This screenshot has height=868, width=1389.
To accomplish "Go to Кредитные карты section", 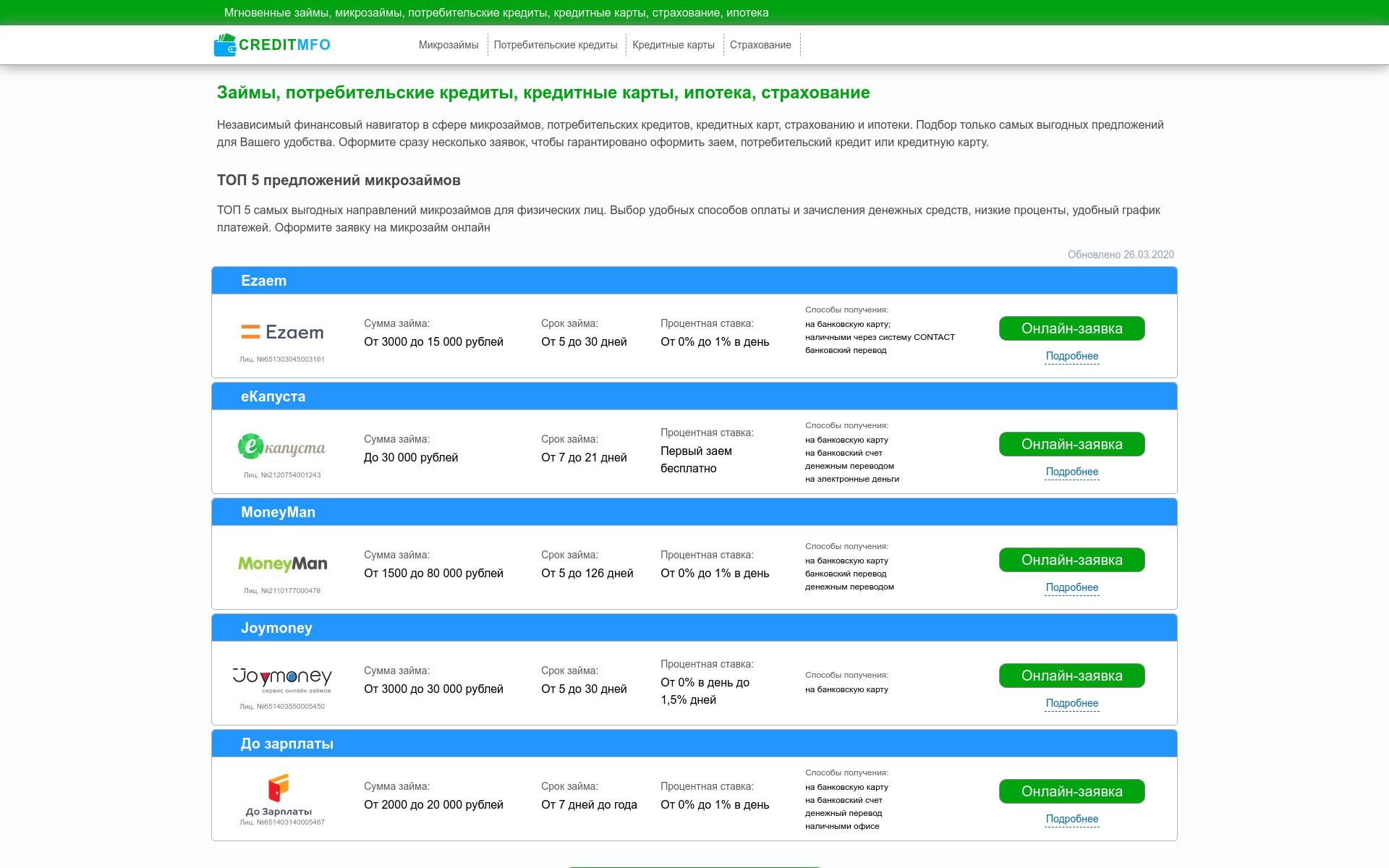I will point(674,45).
